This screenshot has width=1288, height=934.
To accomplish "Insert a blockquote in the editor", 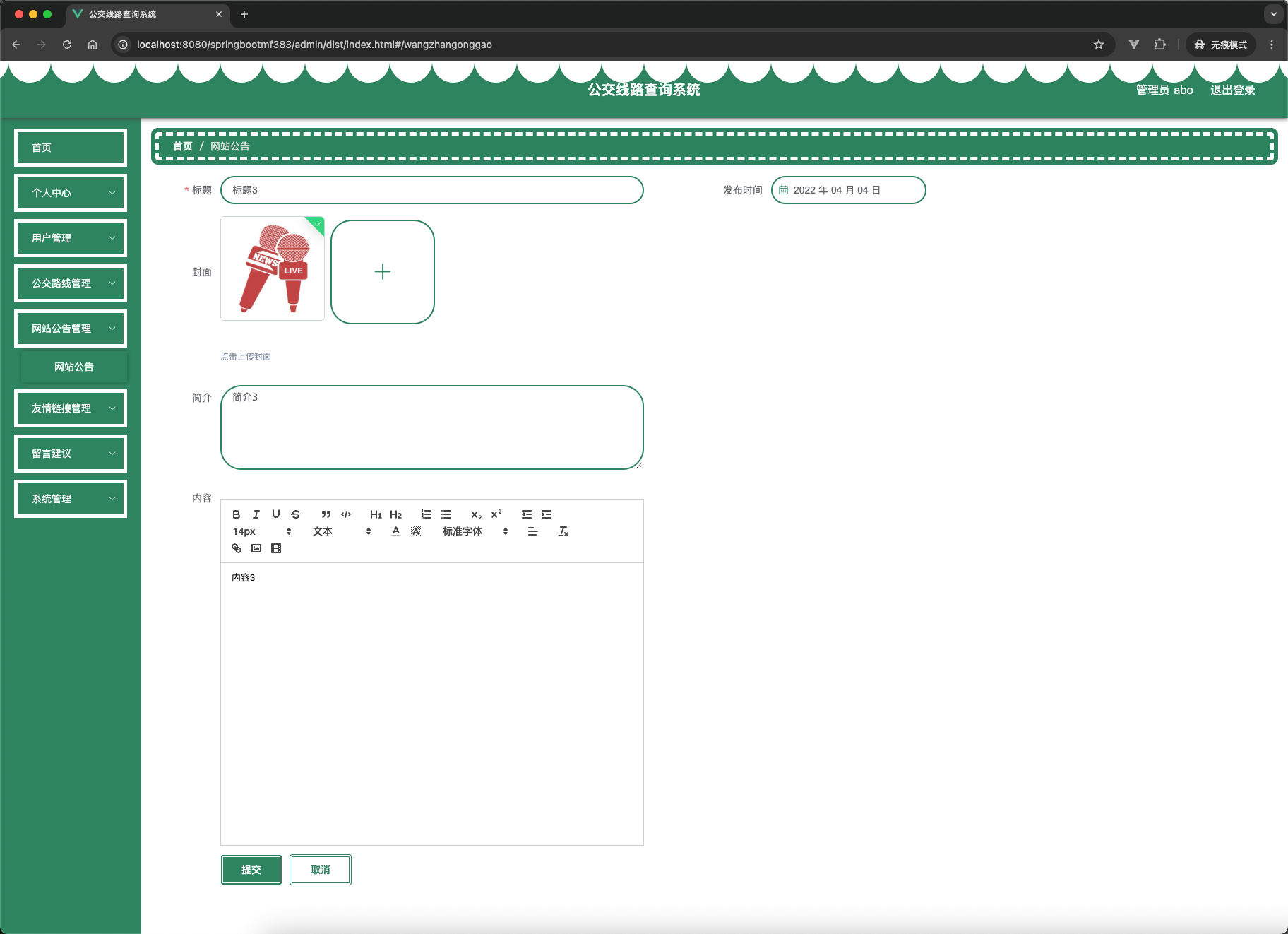I will (326, 514).
